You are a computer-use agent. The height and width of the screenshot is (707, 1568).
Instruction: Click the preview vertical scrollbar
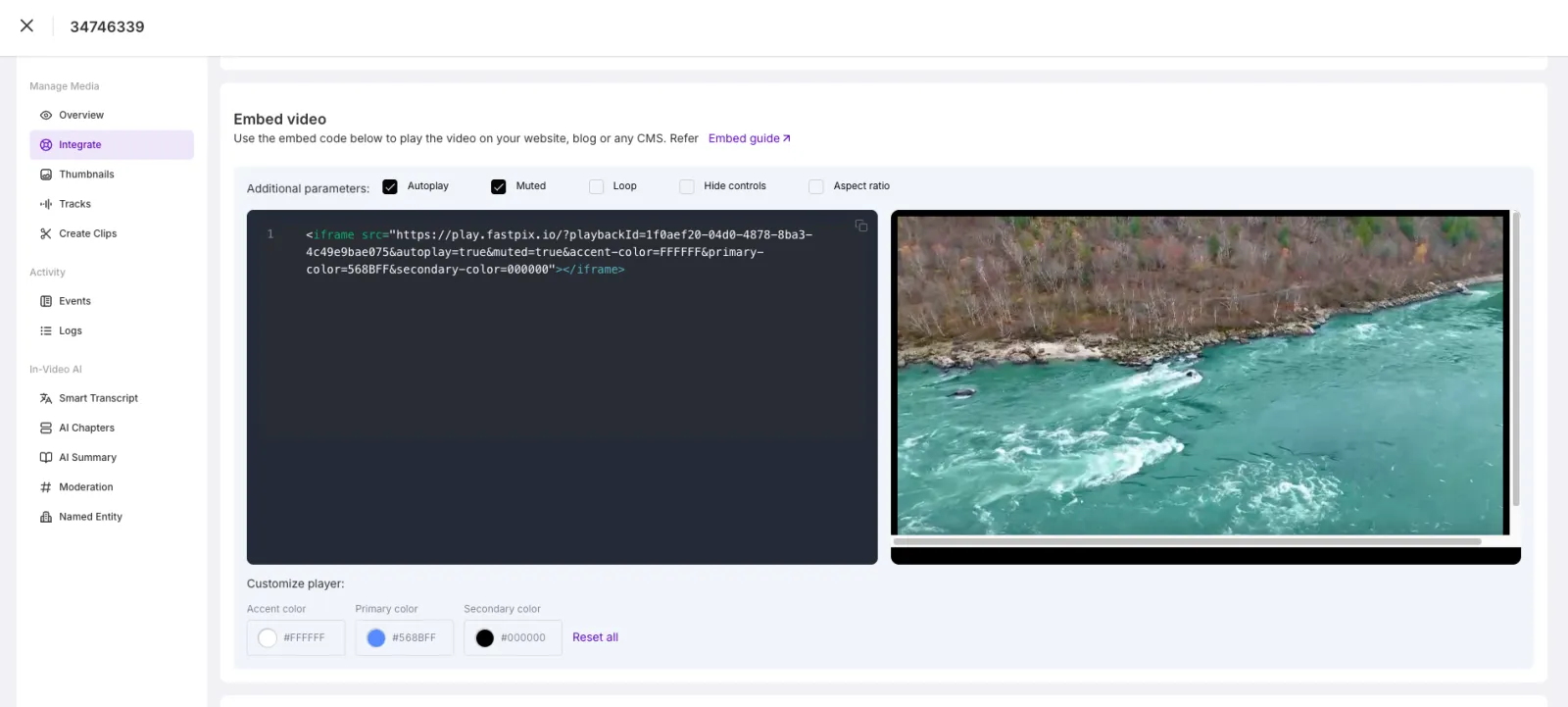point(1516,359)
